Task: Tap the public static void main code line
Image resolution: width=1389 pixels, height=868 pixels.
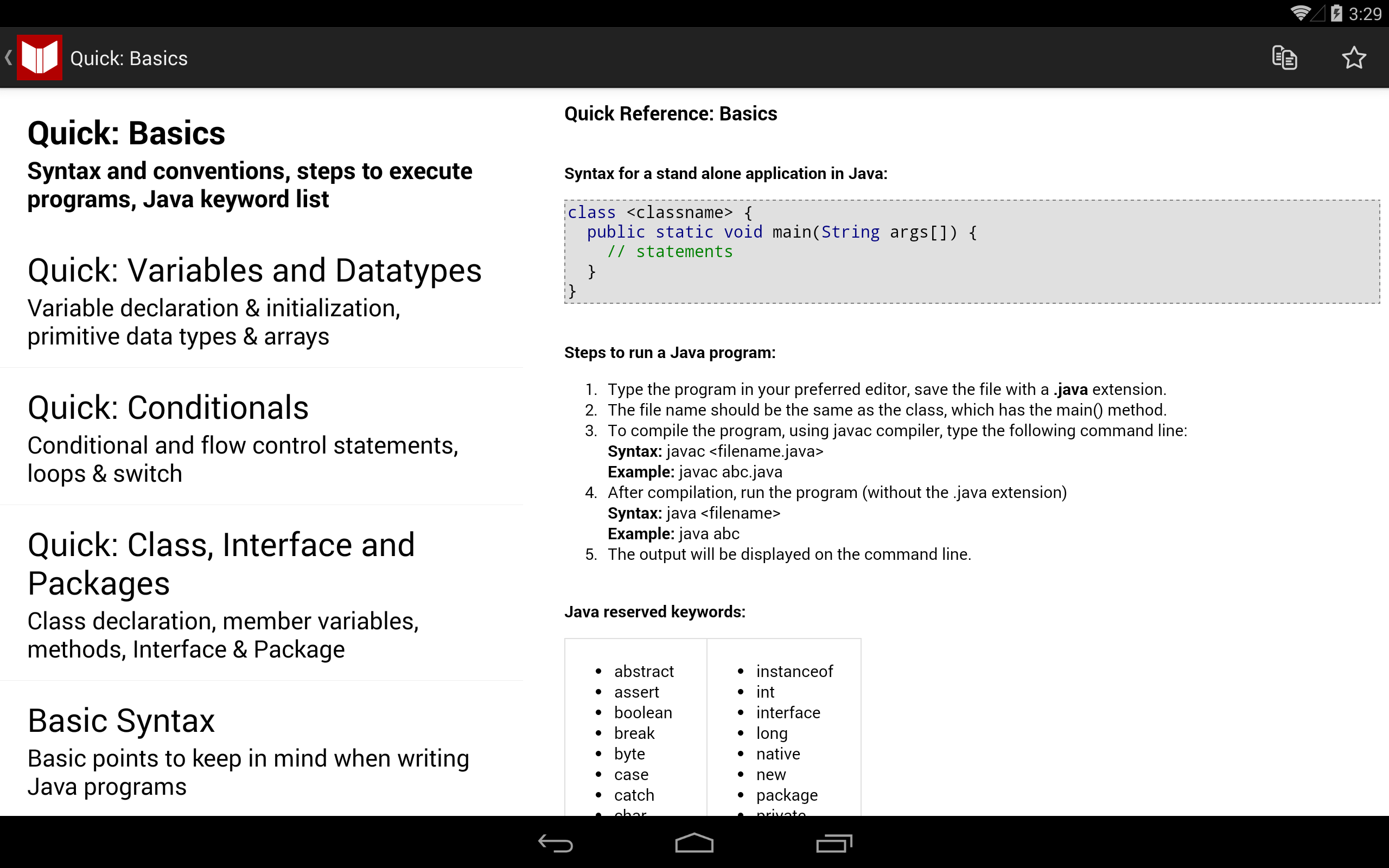Action: click(782, 232)
